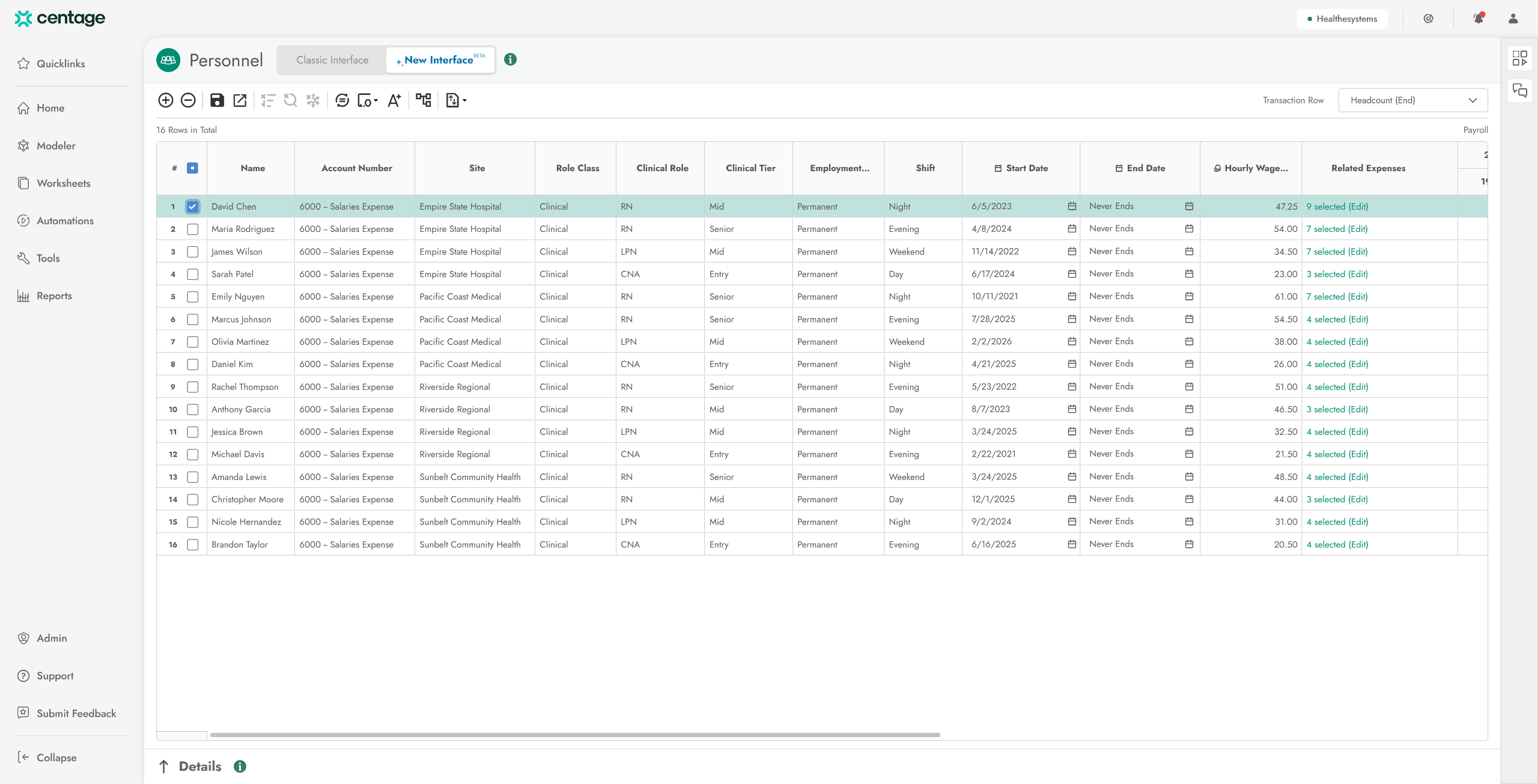
Task: Check Olivia Martinez's row checkbox
Action: [x=192, y=342]
